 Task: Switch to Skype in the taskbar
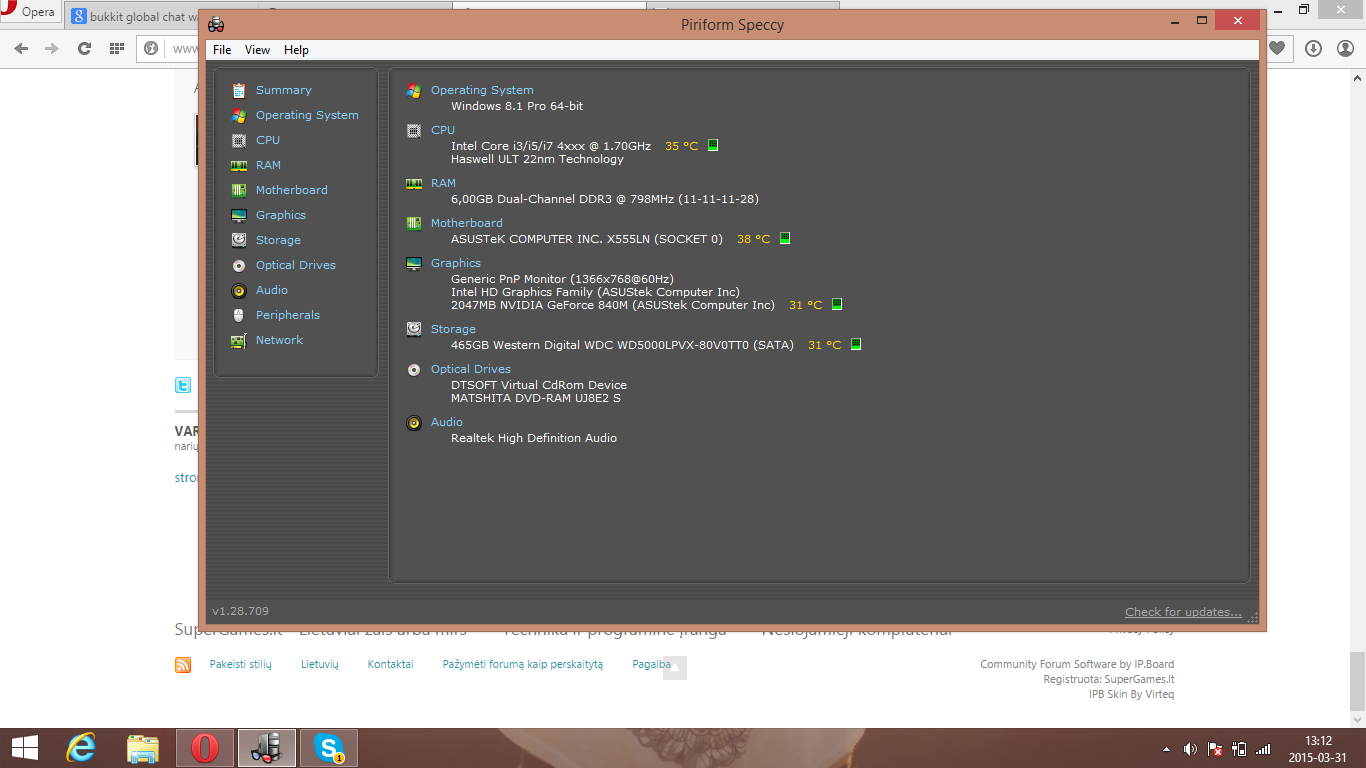click(329, 748)
